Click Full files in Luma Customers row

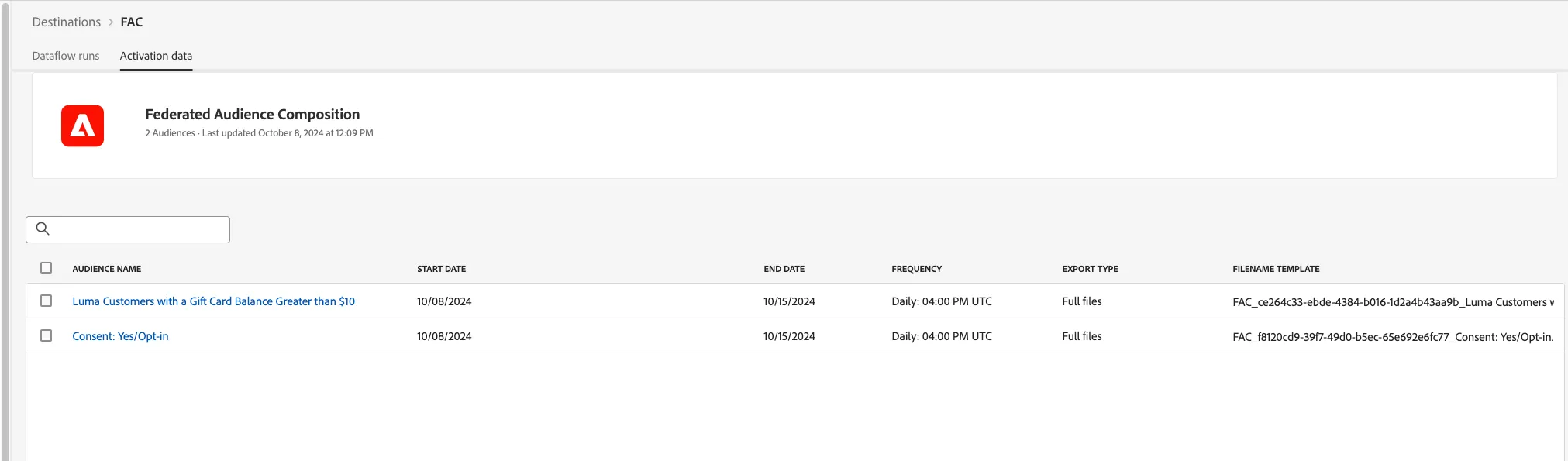1082,301
